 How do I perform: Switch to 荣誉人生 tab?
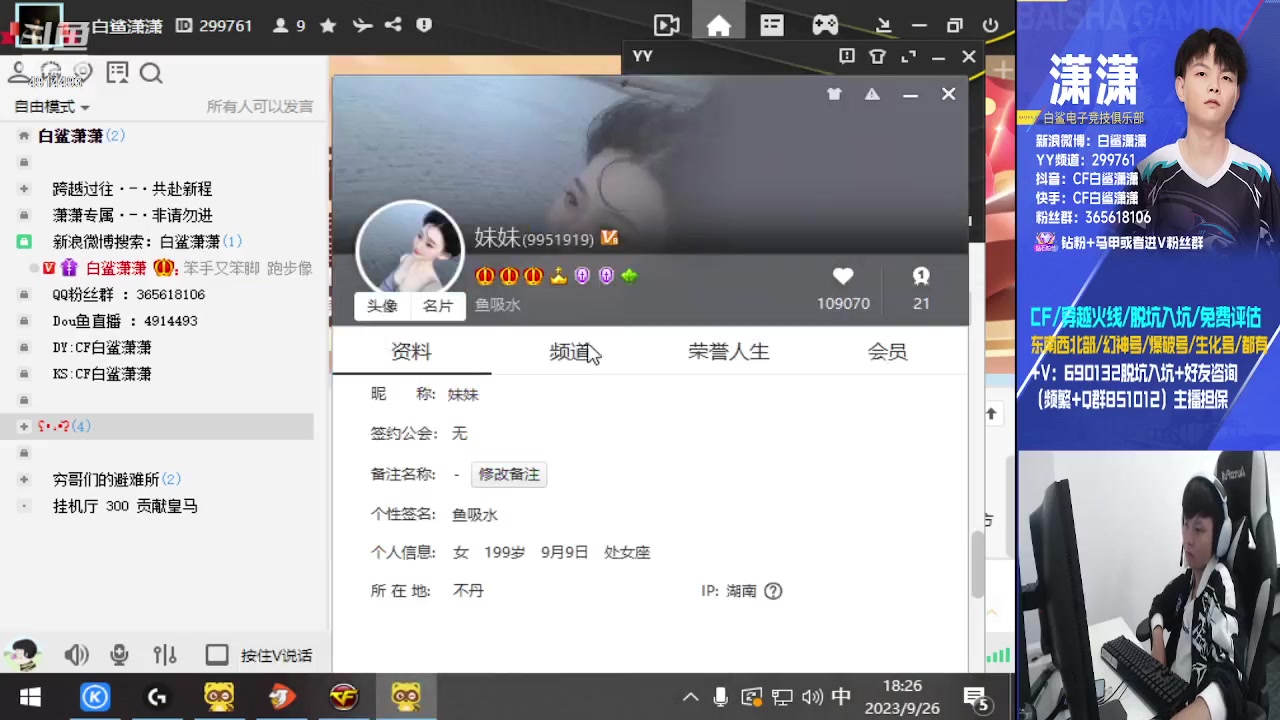point(729,352)
